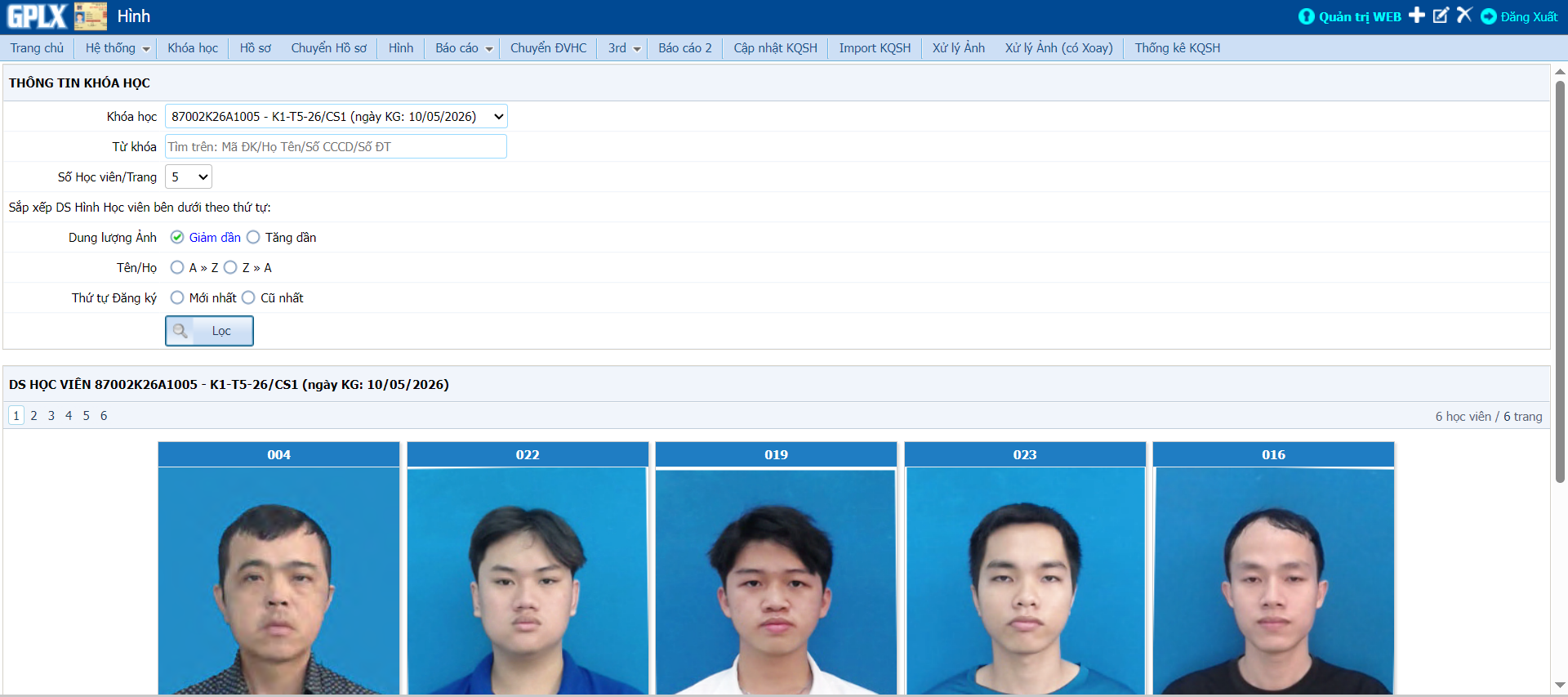
Task: Click student photo 019
Action: coord(776,581)
